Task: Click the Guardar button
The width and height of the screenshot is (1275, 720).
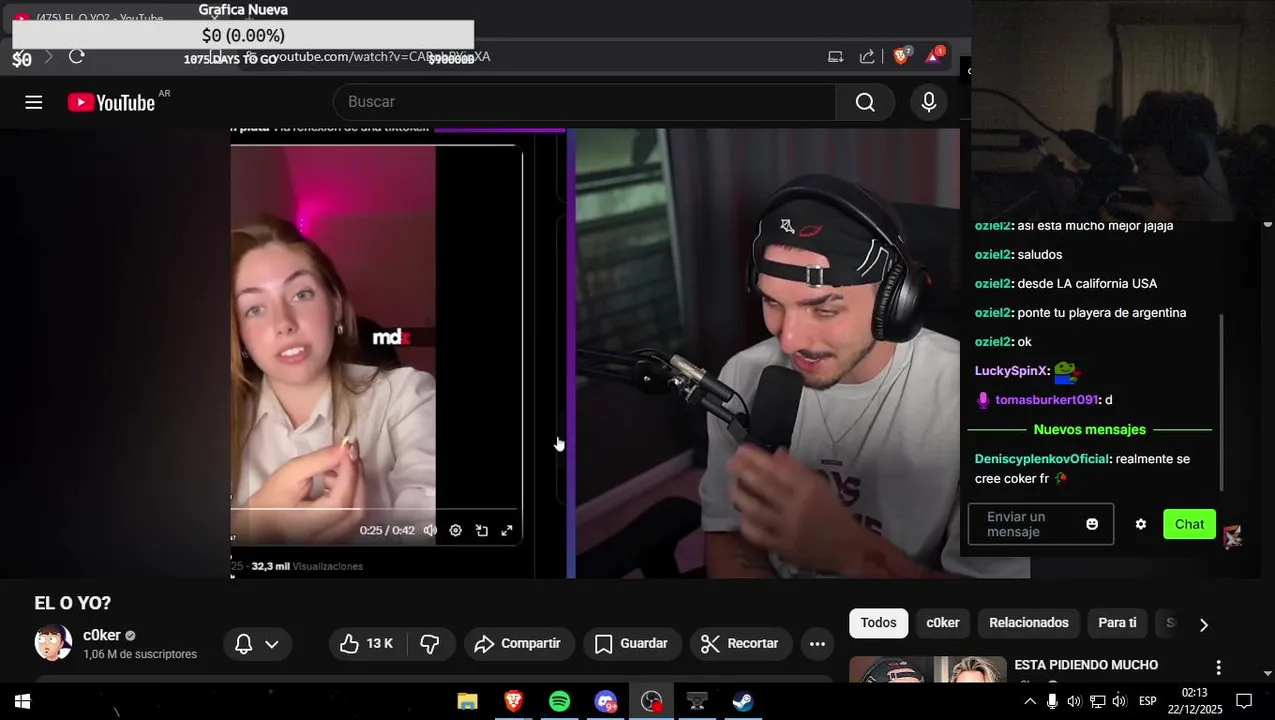Action: (631, 644)
